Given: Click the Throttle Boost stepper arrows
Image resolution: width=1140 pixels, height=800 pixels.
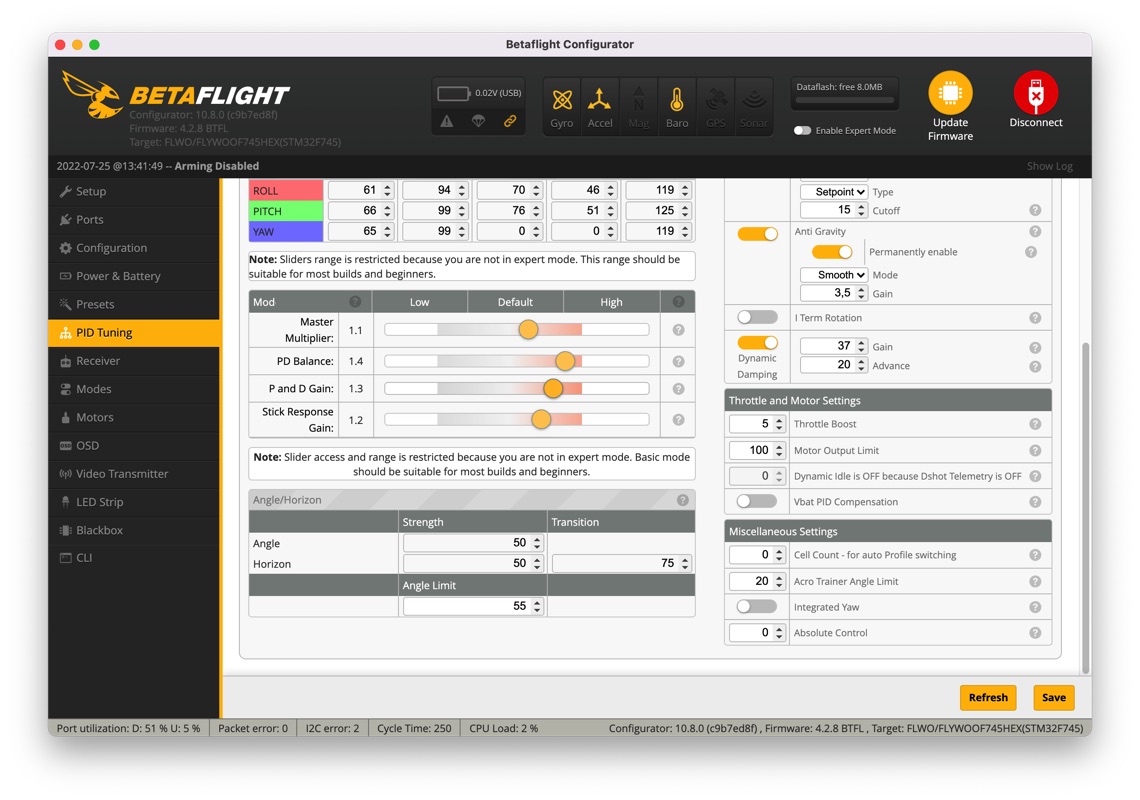Looking at the screenshot, I should click(x=779, y=424).
